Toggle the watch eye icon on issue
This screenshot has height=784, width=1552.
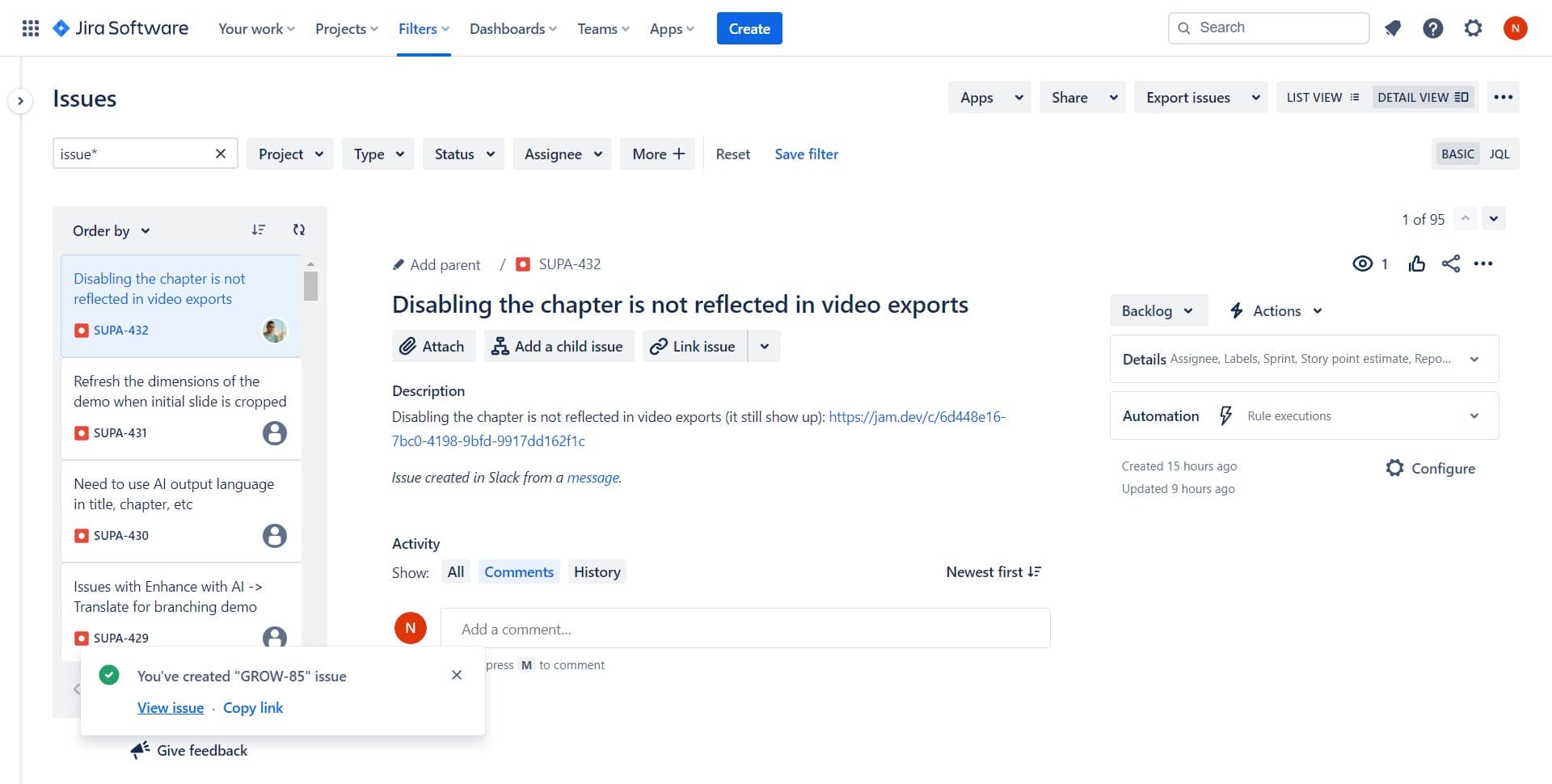pyautogui.click(x=1362, y=264)
